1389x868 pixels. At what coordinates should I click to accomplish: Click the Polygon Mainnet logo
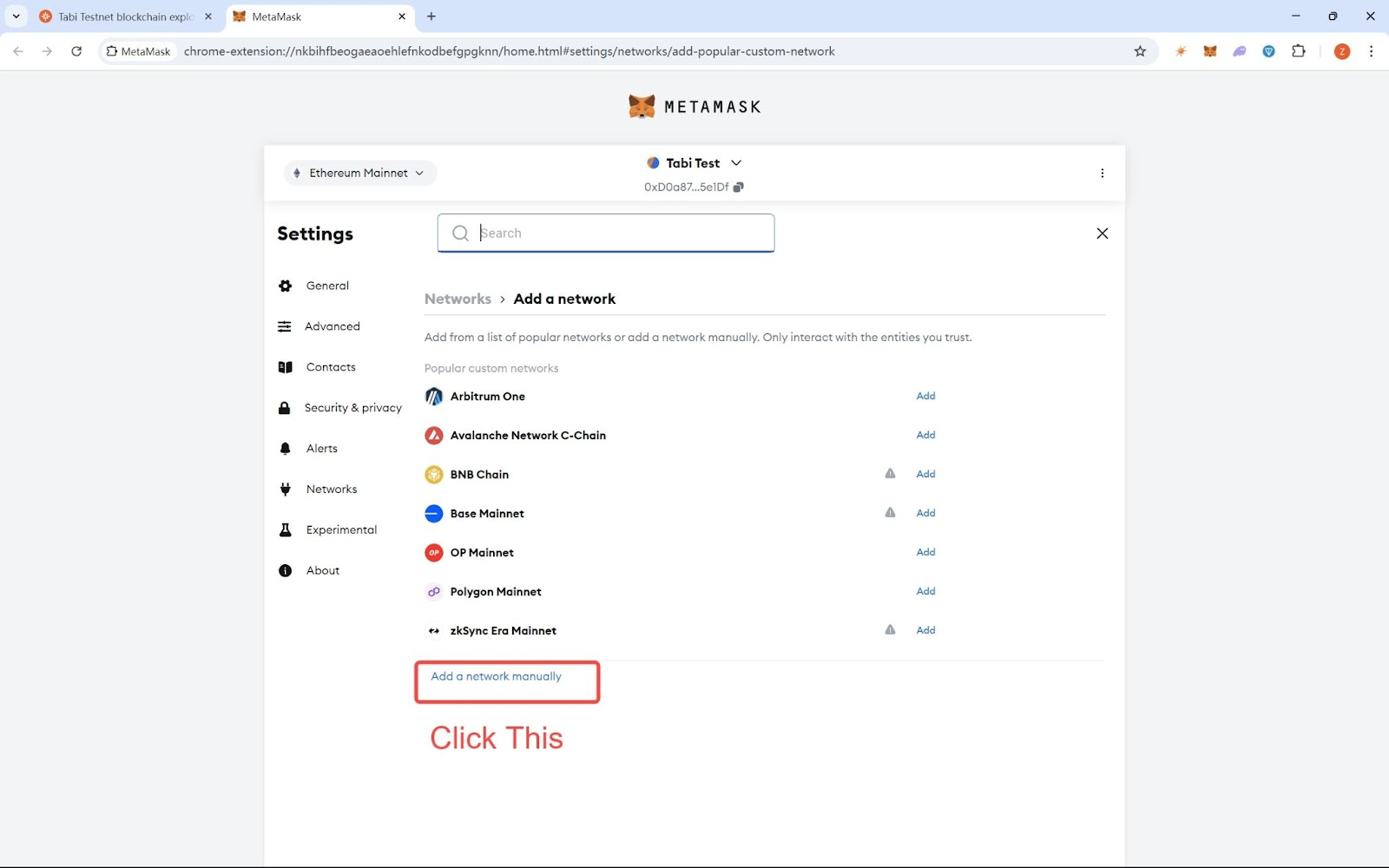point(434,592)
